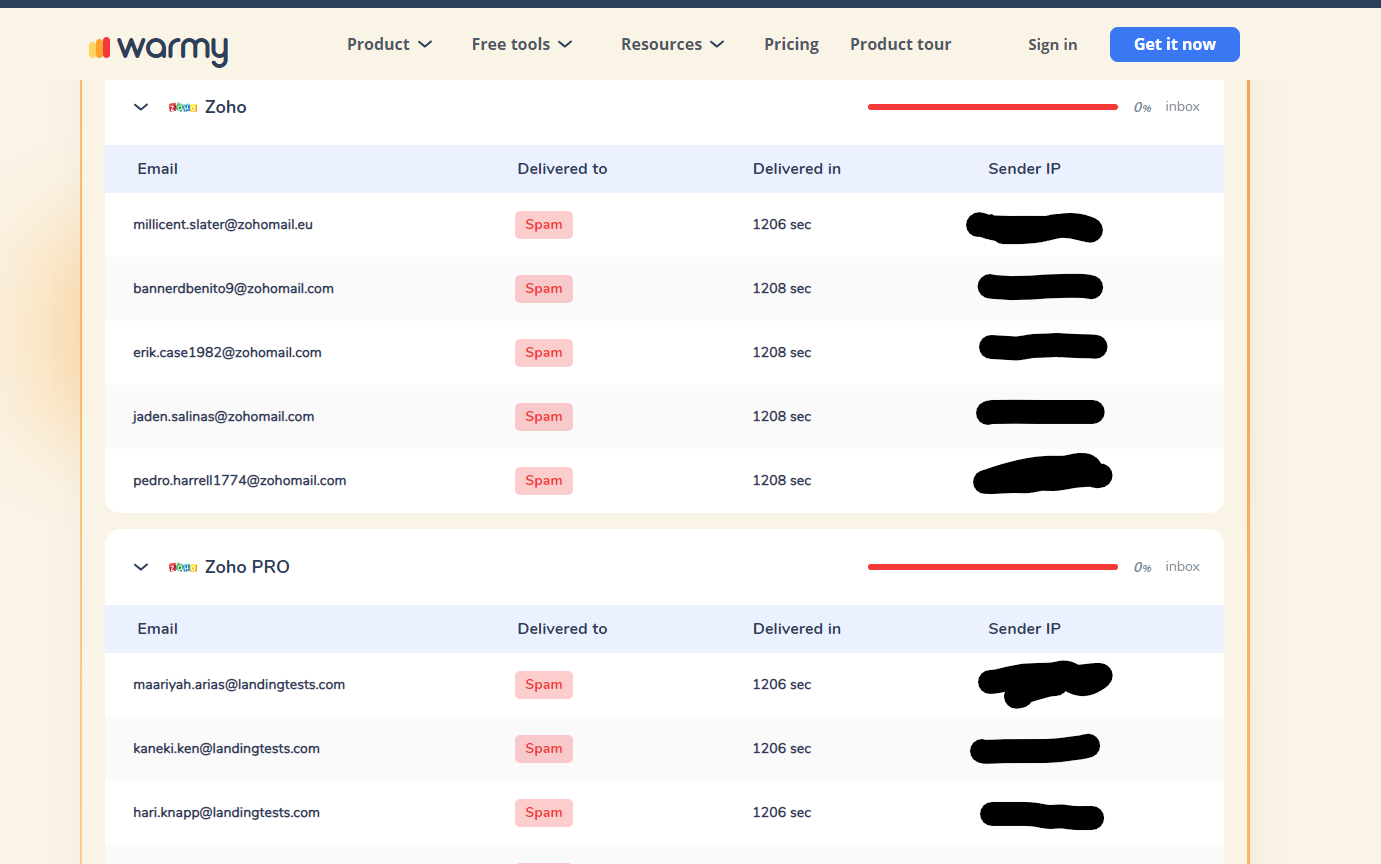
Task: Click the Email column header in Zoho table
Action: coord(158,169)
